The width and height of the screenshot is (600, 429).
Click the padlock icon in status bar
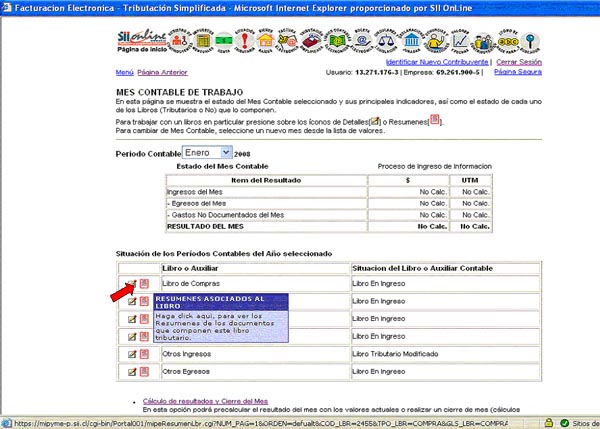[x=549, y=423]
